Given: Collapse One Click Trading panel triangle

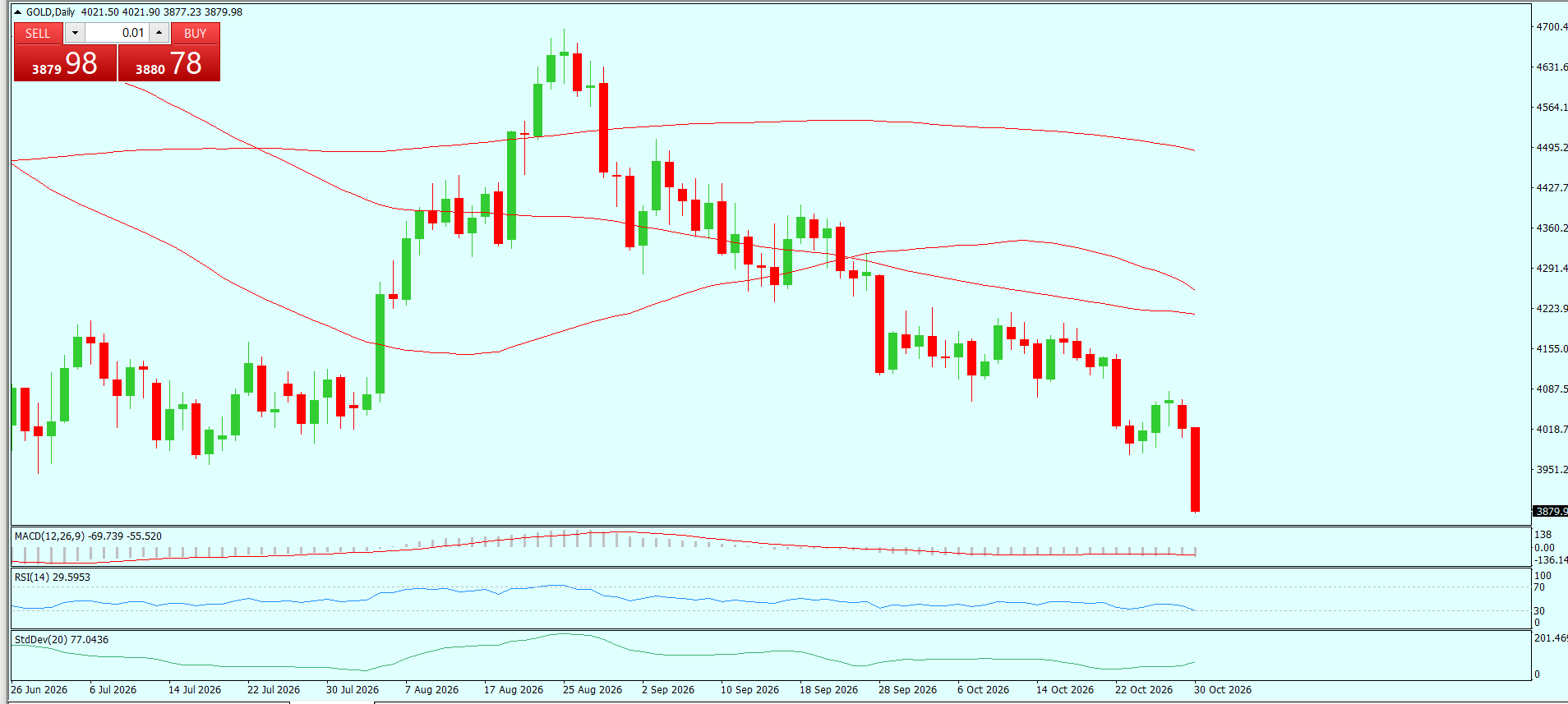Looking at the screenshot, I should pos(18,12).
